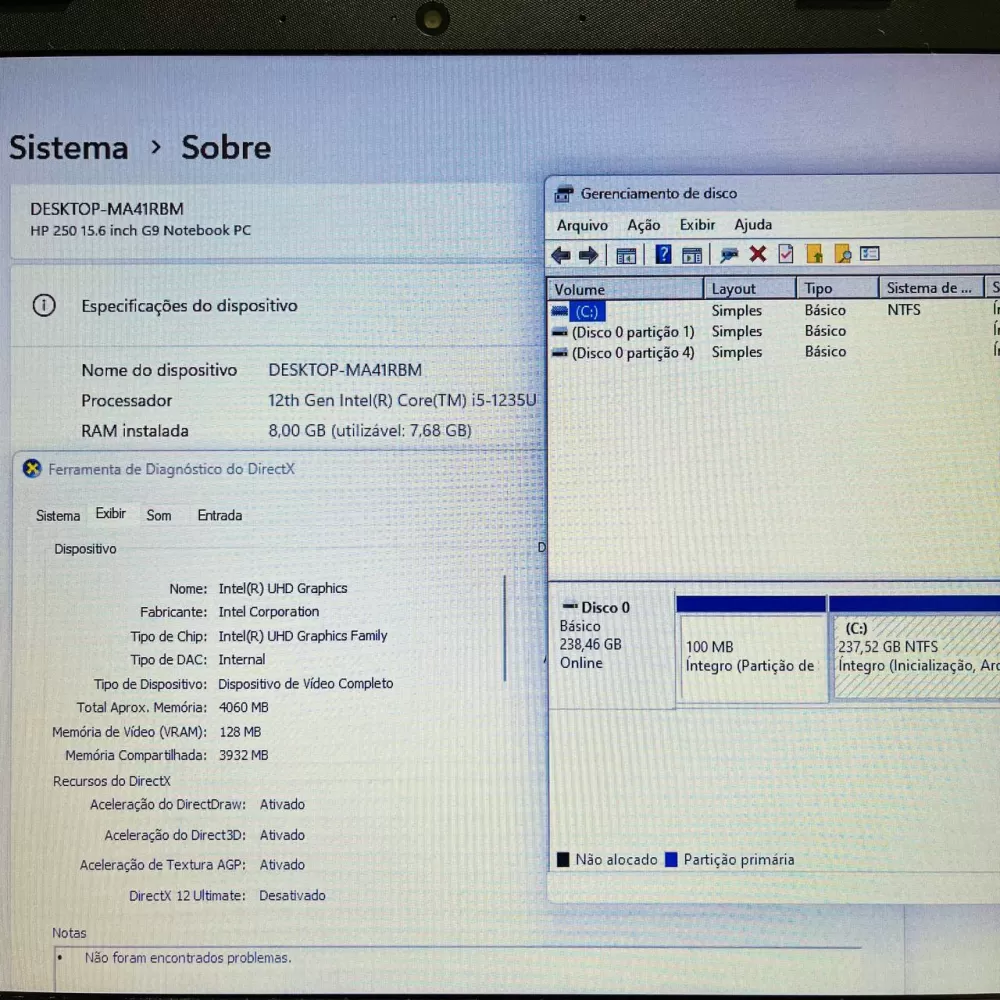Select the Disco 0 disk label panel

[x=612, y=650]
